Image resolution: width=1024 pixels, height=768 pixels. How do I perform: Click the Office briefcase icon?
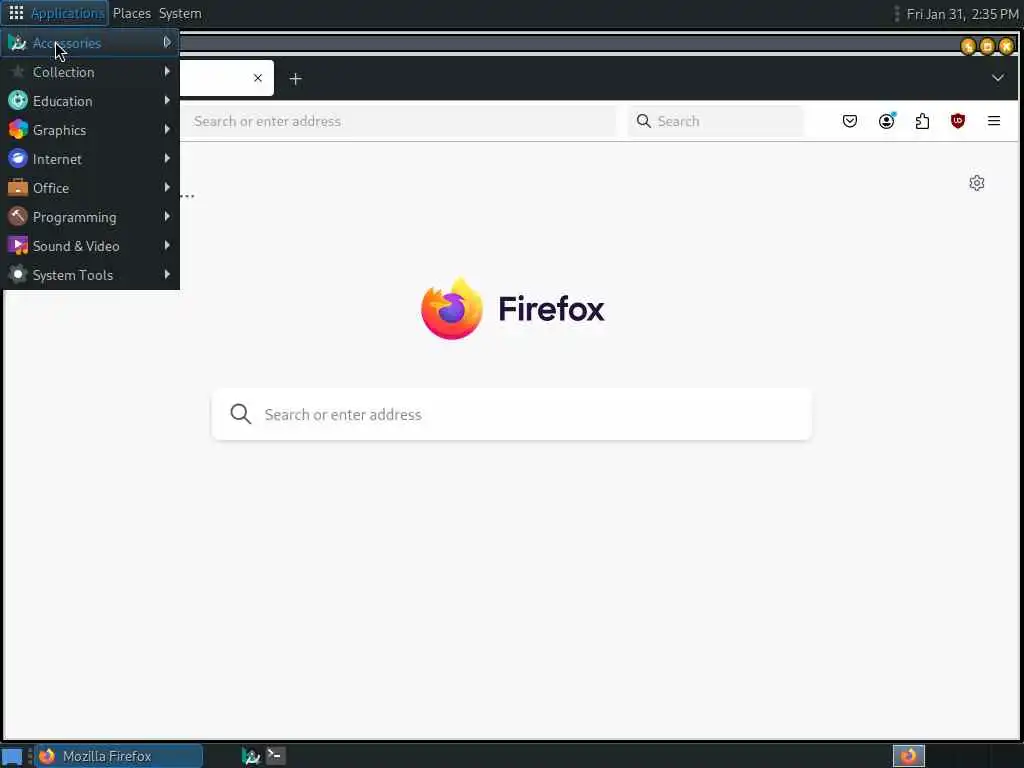click(x=18, y=187)
